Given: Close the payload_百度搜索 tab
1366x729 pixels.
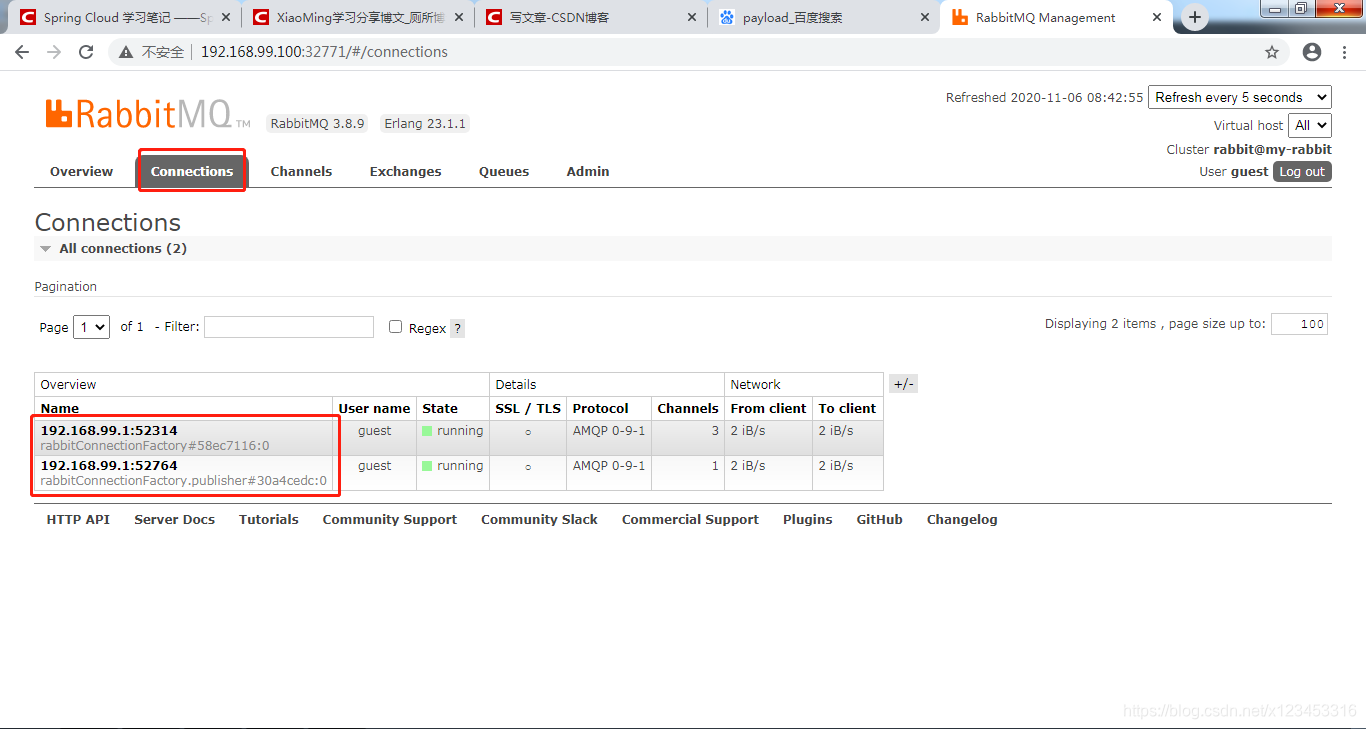Looking at the screenshot, I should point(924,17).
